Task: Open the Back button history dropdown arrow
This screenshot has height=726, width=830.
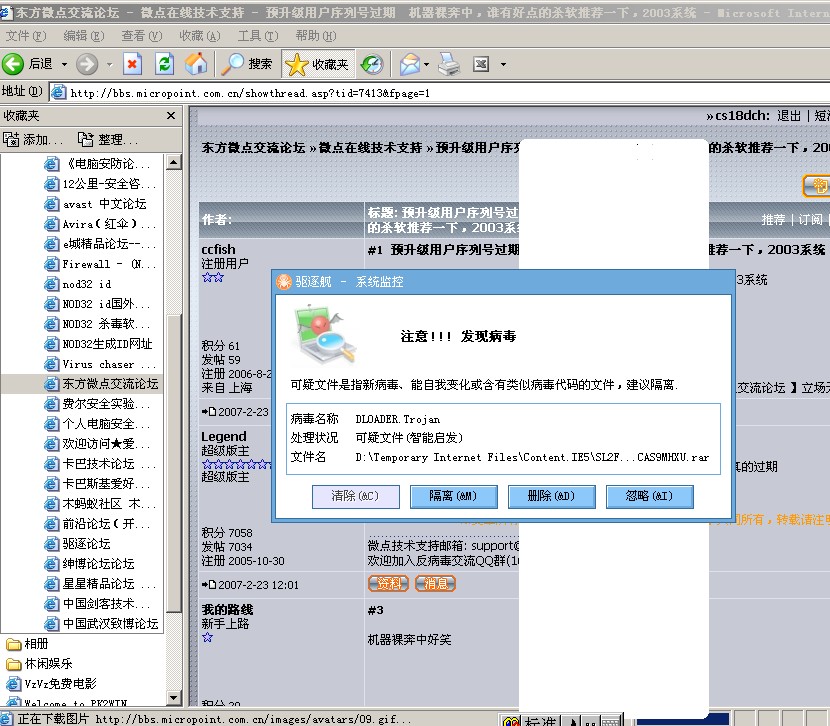Action: (x=64, y=65)
